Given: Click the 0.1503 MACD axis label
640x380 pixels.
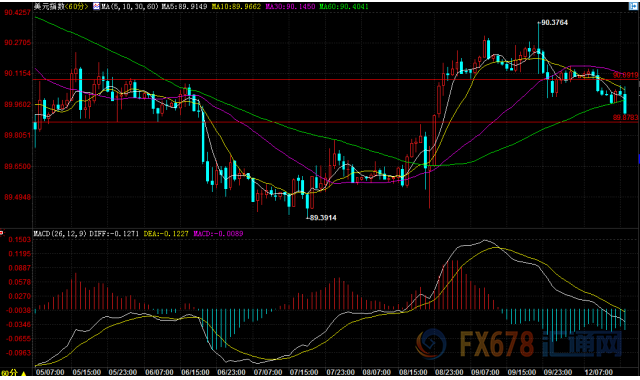Looking at the screenshot, I should click(20, 240).
